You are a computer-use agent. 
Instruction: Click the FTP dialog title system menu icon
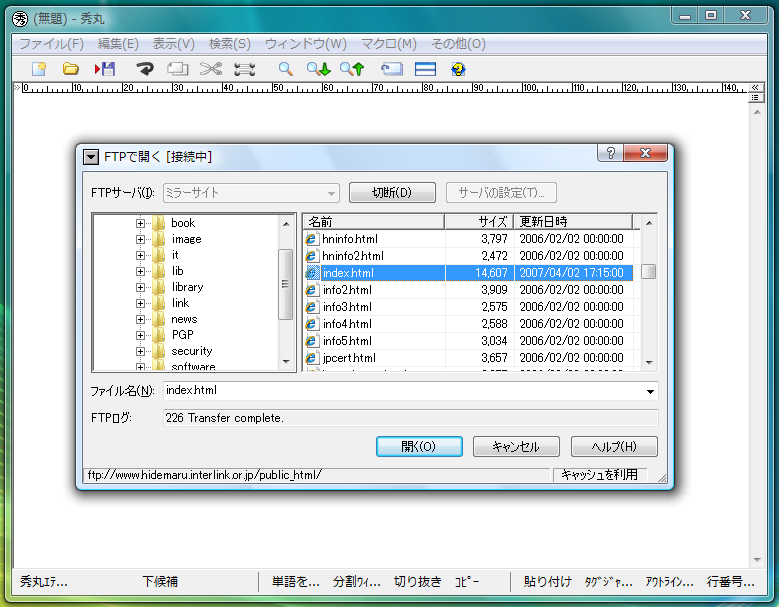click(x=91, y=157)
